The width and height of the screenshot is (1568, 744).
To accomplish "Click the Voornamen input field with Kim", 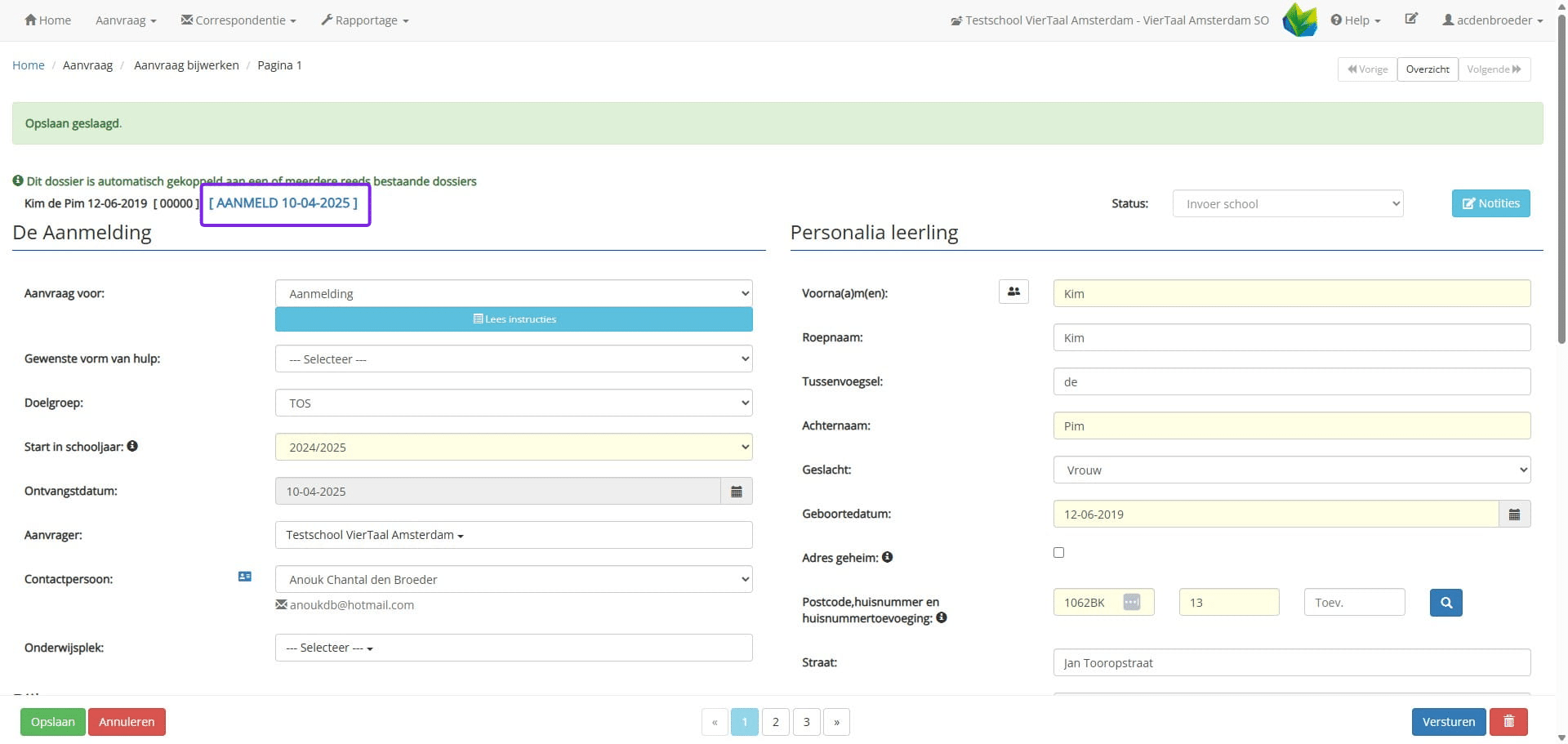I will click(x=1292, y=293).
